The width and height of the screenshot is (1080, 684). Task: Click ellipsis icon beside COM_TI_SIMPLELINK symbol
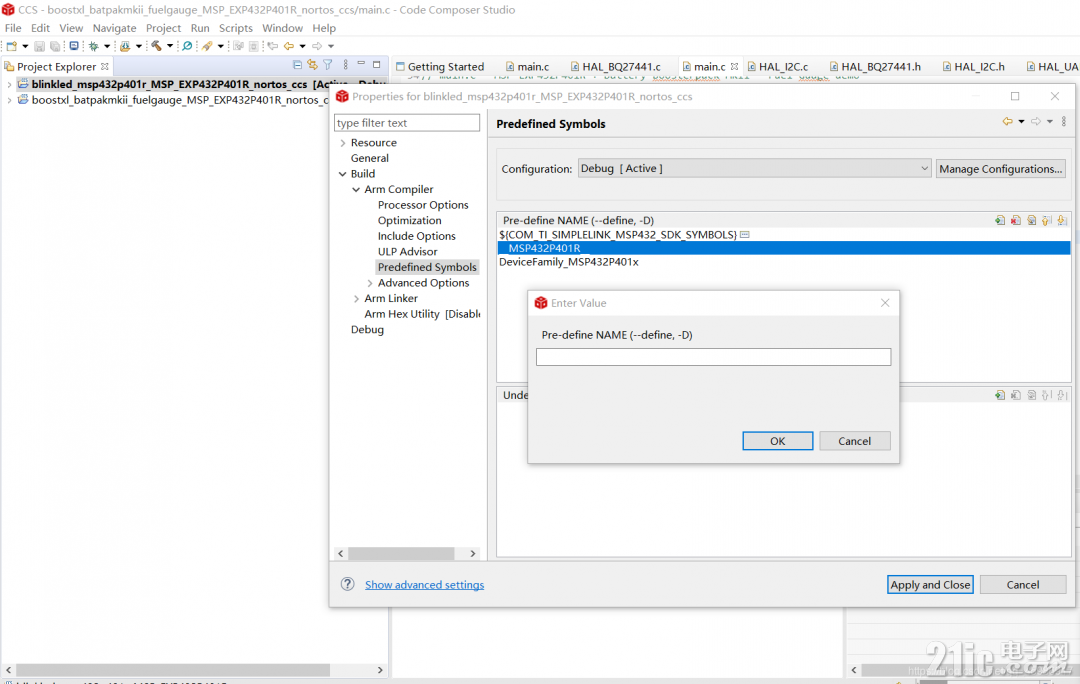[745, 235]
